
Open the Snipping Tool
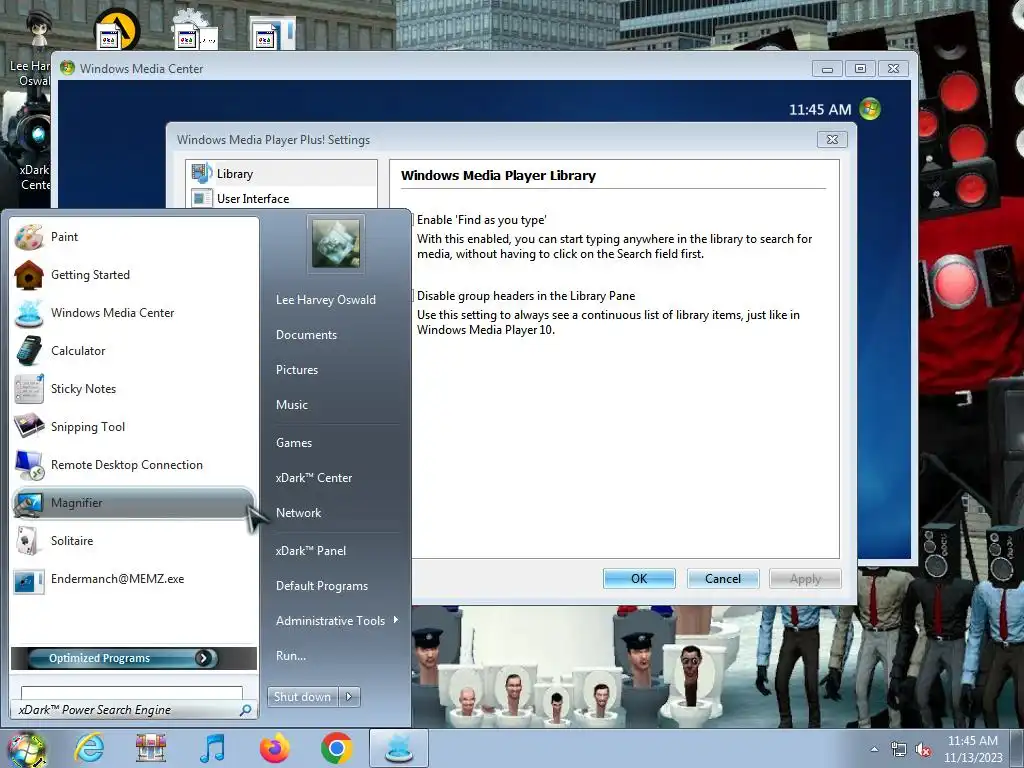click(134, 426)
